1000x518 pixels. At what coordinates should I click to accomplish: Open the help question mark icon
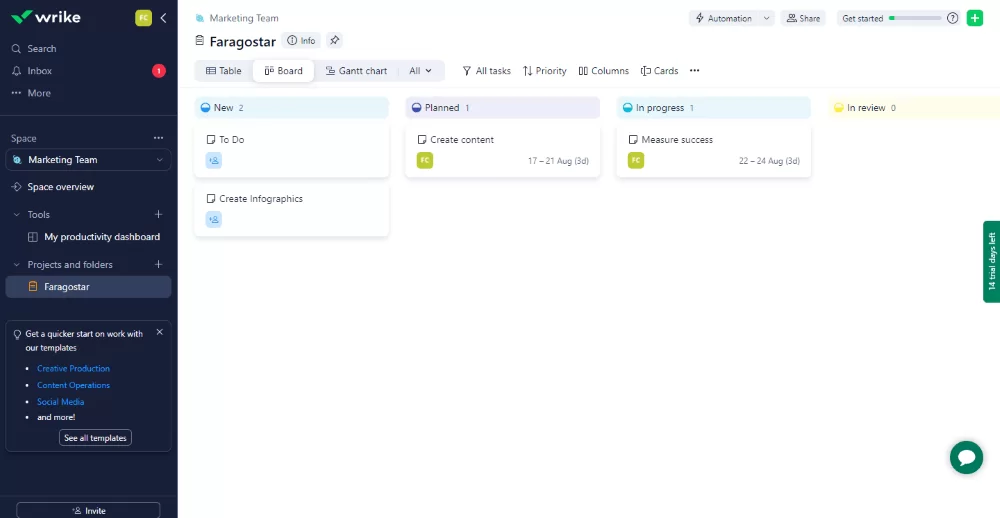952,18
